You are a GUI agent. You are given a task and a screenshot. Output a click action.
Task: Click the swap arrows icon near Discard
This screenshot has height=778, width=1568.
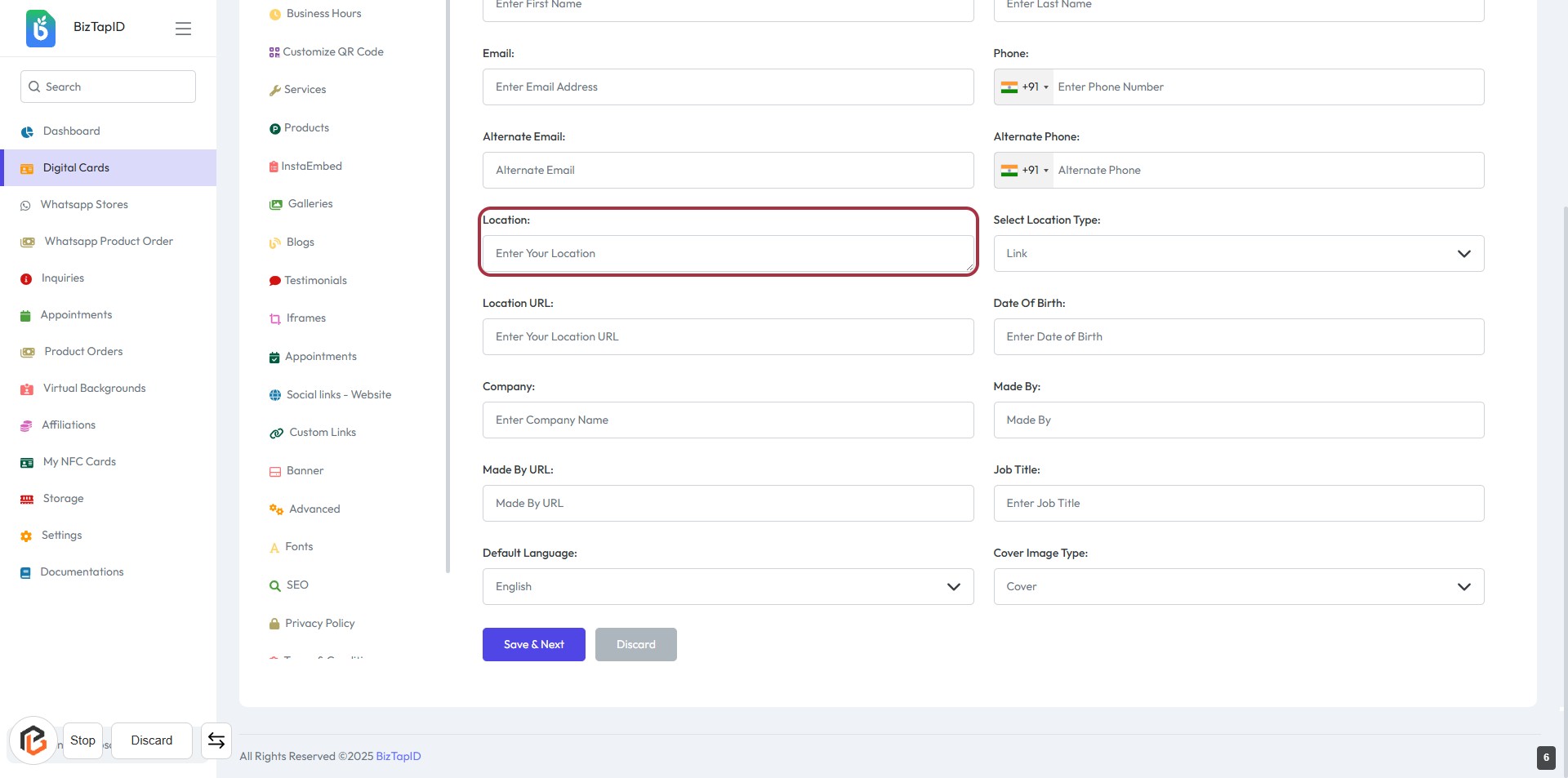pos(216,740)
